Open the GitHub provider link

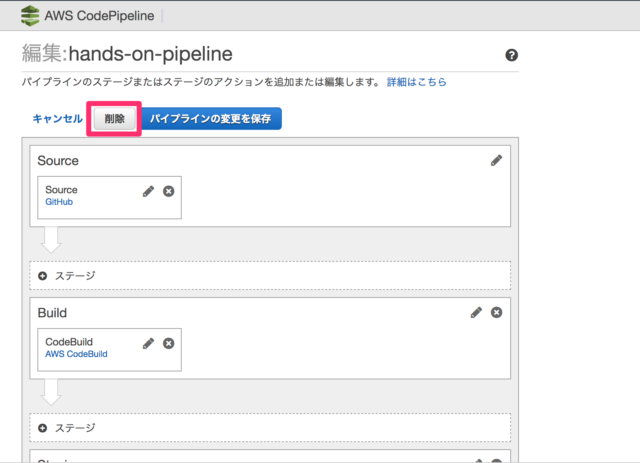click(59, 201)
